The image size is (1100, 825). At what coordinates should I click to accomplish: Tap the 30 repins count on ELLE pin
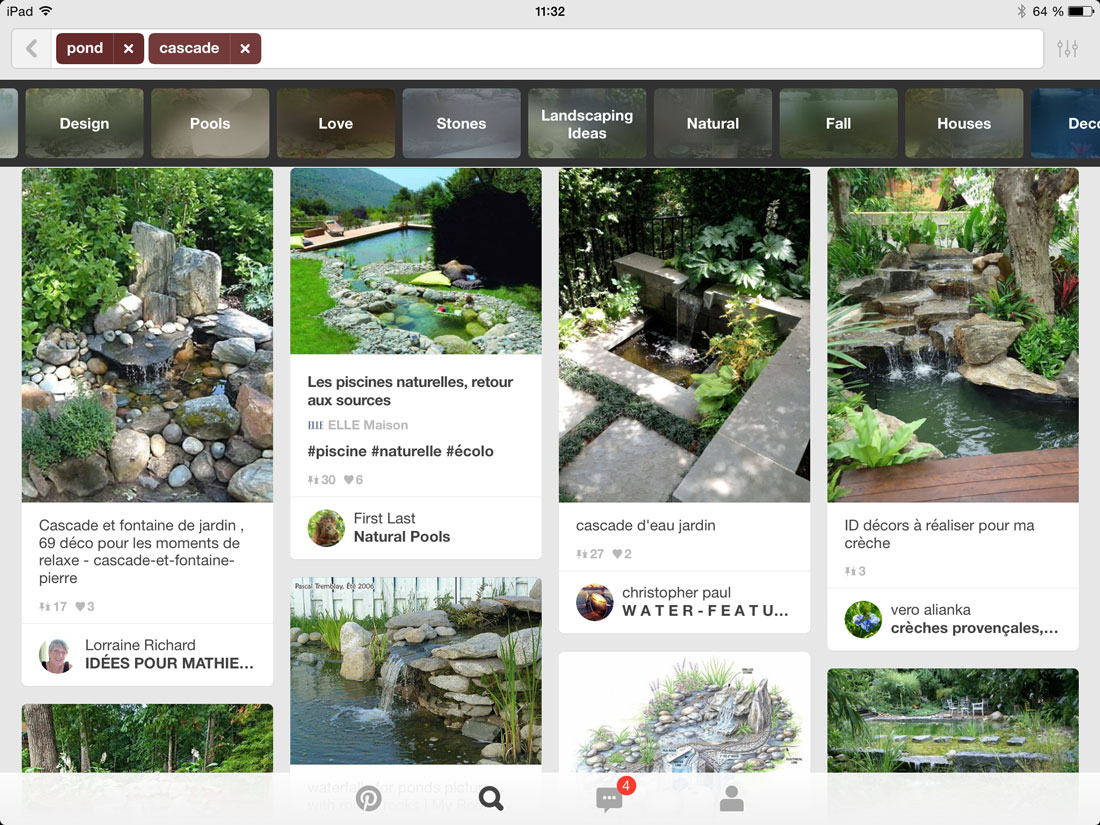[322, 480]
